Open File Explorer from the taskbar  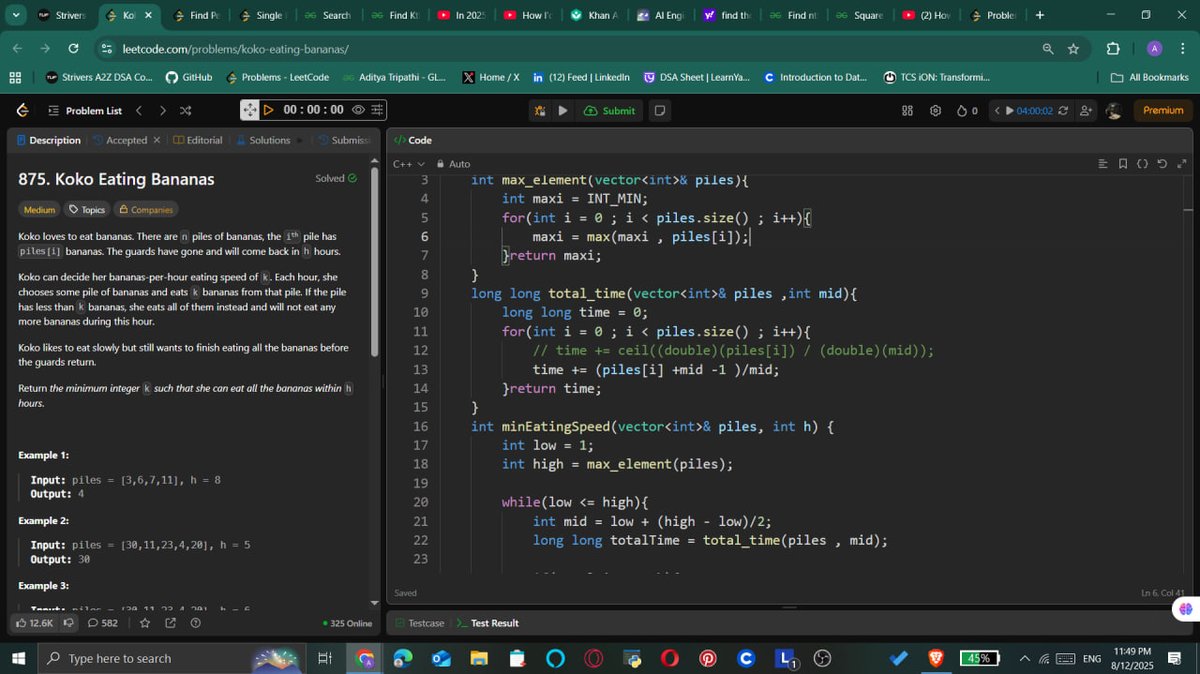479,658
